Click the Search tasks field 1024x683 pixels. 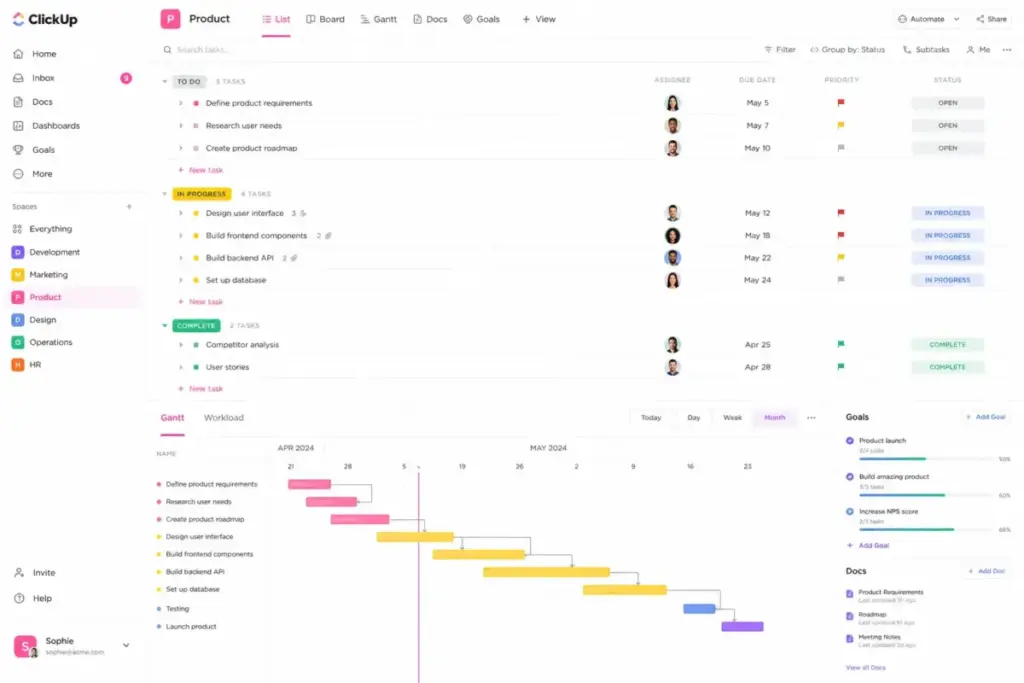202,50
